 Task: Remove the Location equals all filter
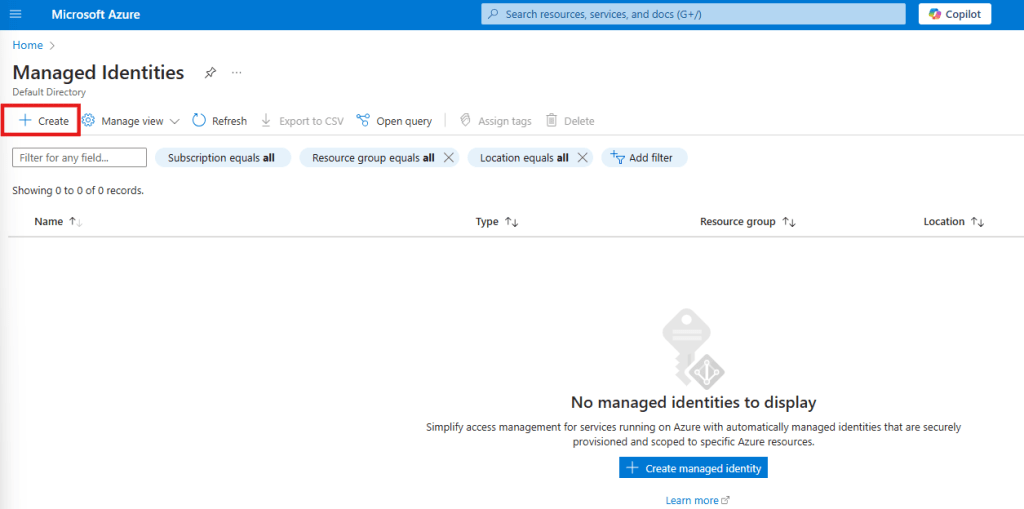click(x=583, y=158)
